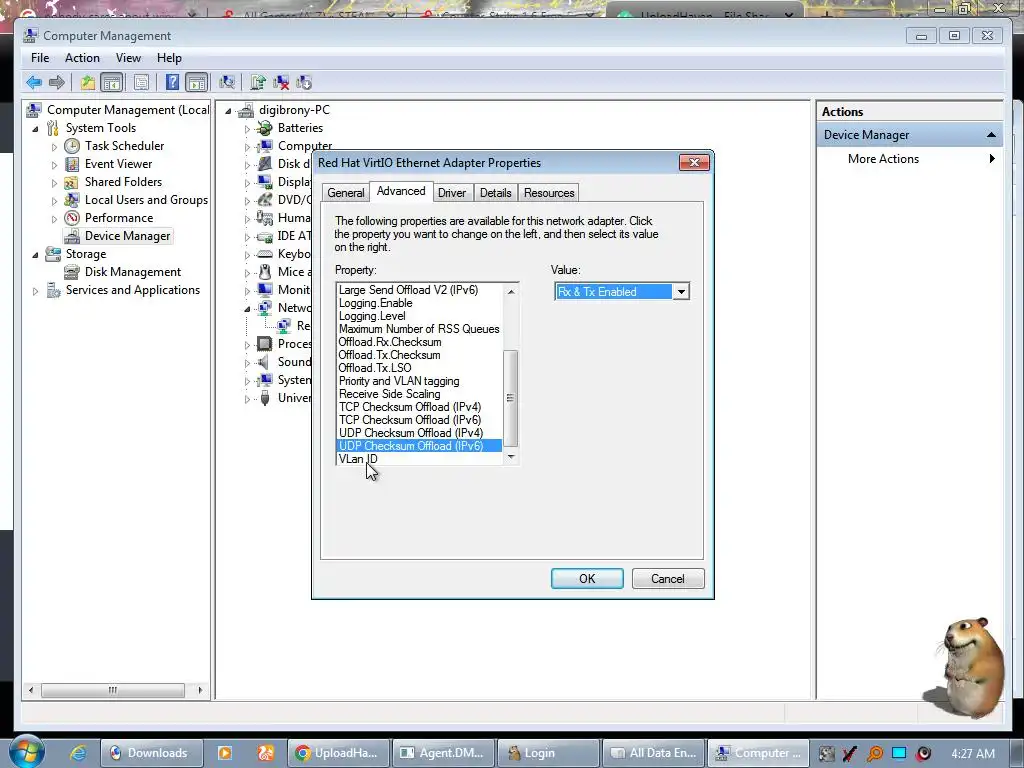Click property list scroll down arrow

point(511,457)
